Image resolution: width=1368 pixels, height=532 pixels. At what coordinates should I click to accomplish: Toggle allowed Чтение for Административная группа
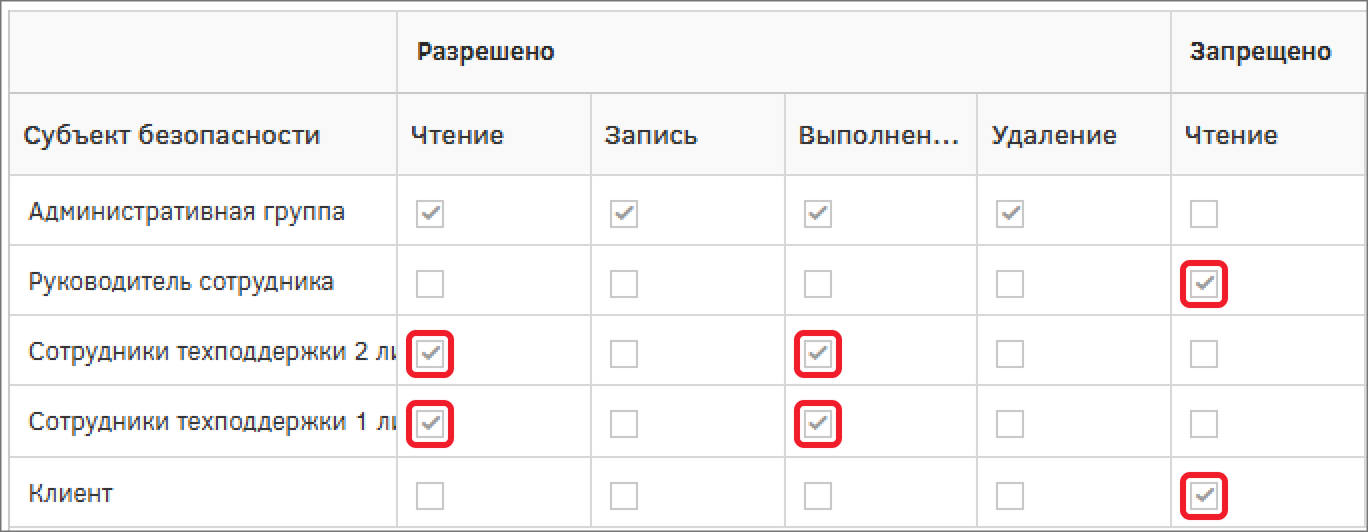[x=430, y=214]
